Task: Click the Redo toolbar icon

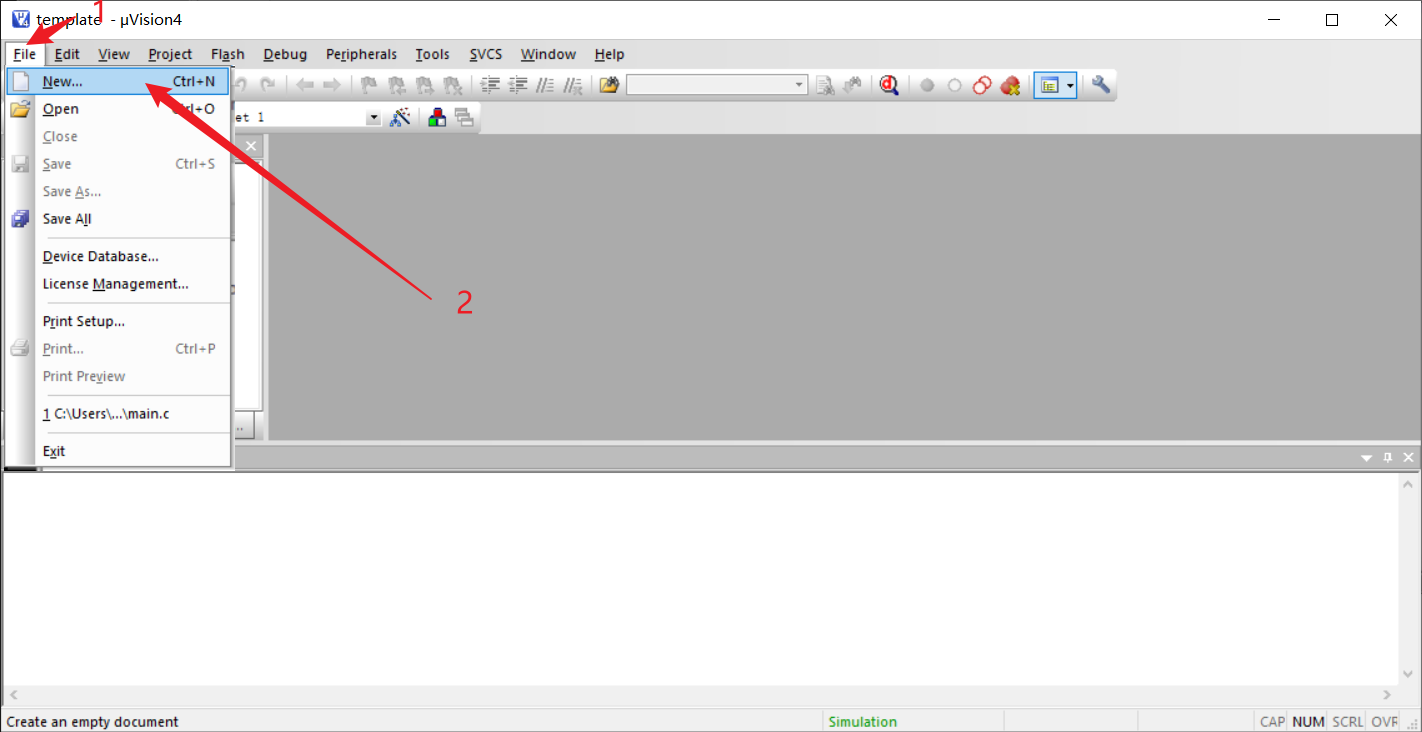Action: [x=267, y=85]
